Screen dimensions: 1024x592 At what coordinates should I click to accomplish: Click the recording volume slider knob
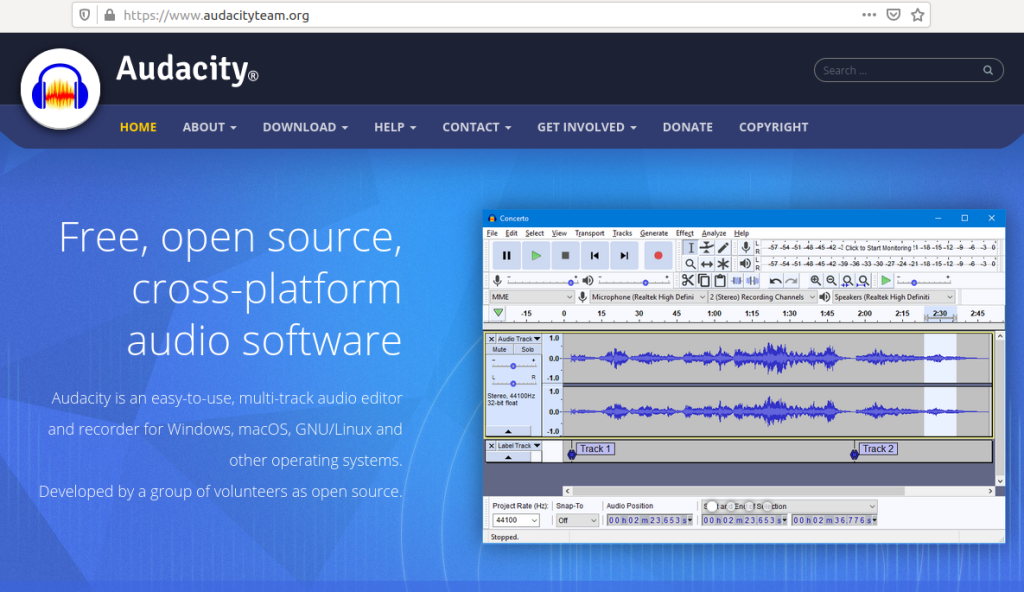(x=571, y=282)
